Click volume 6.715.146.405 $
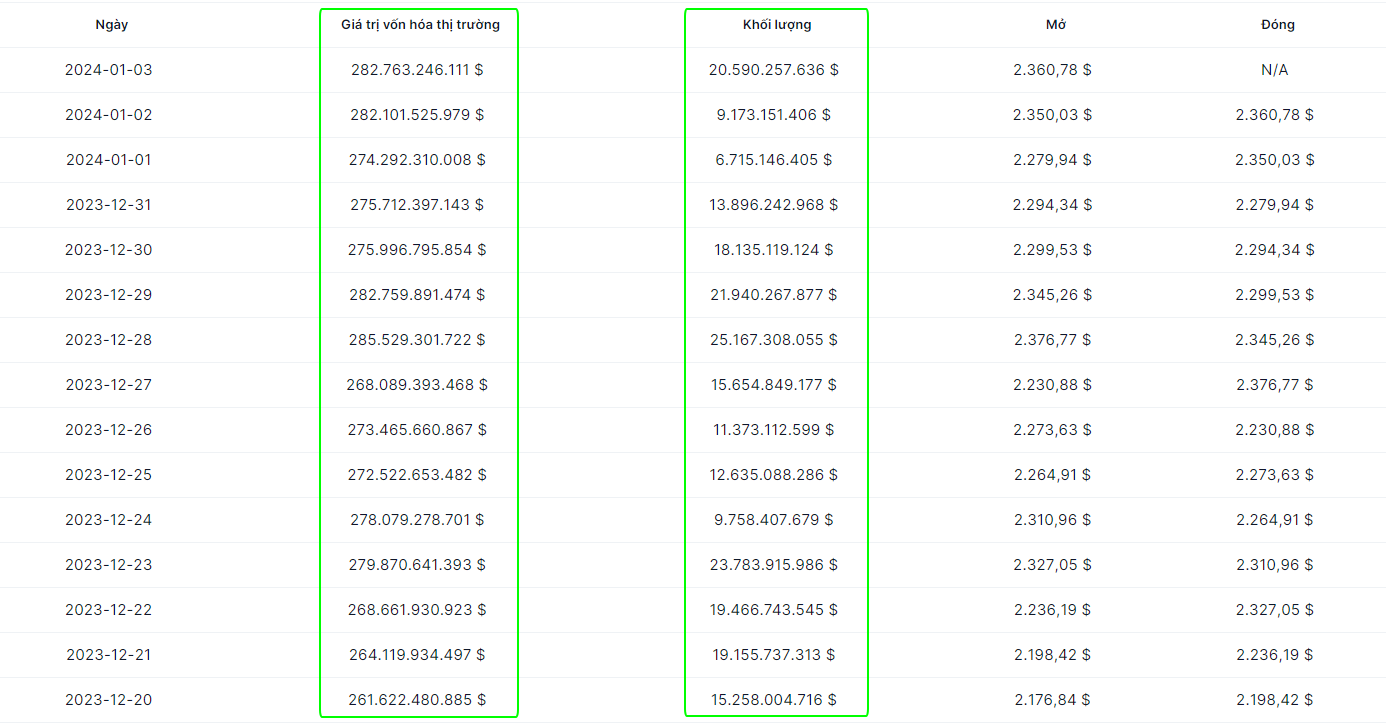Viewport: 1387px width, 723px height. 774,160
